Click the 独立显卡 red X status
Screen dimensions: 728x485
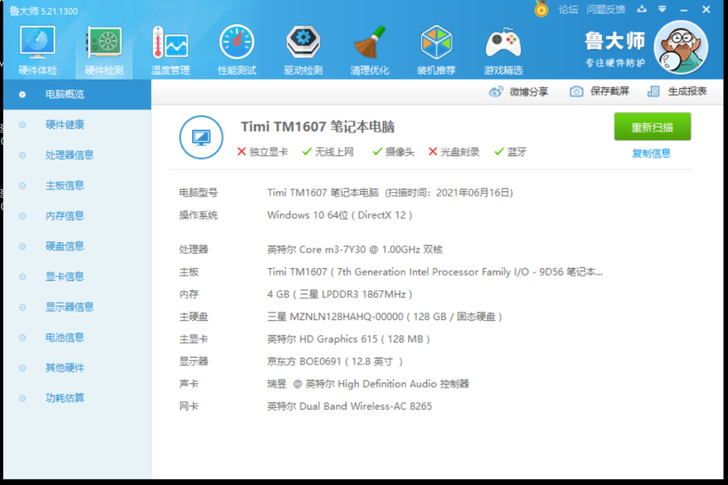(262, 152)
